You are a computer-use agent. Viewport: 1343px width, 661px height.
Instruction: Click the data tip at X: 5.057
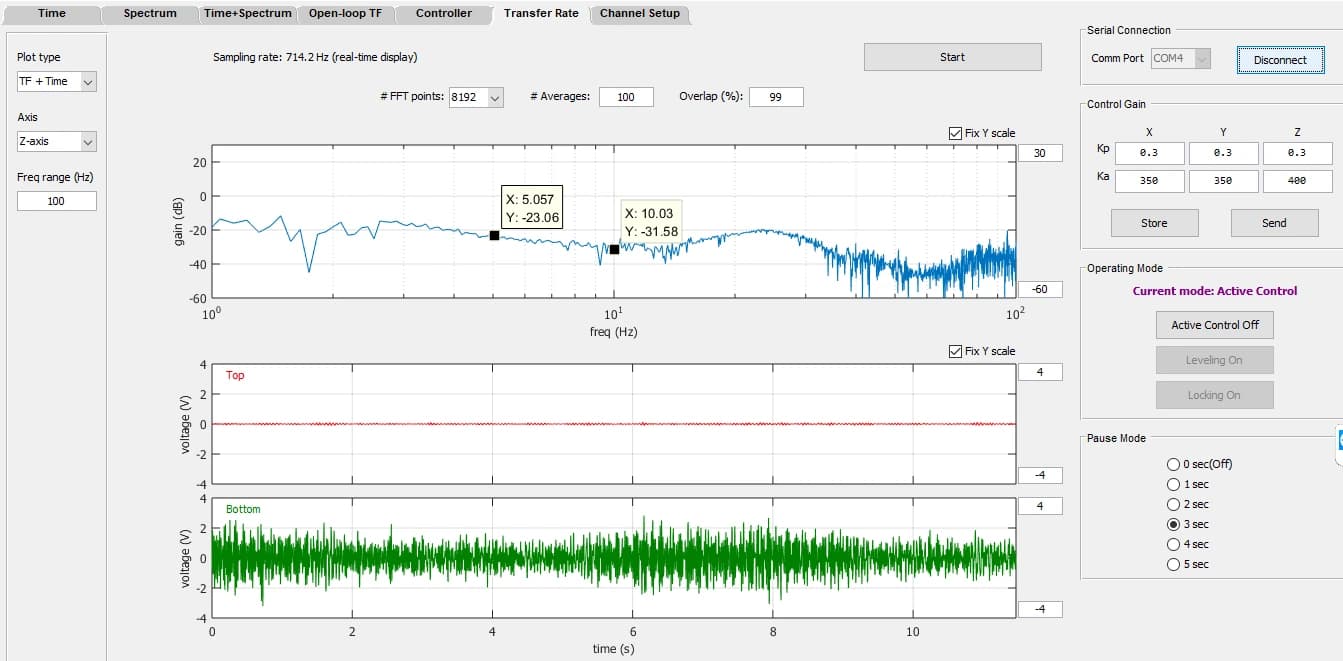tap(530, 208)
